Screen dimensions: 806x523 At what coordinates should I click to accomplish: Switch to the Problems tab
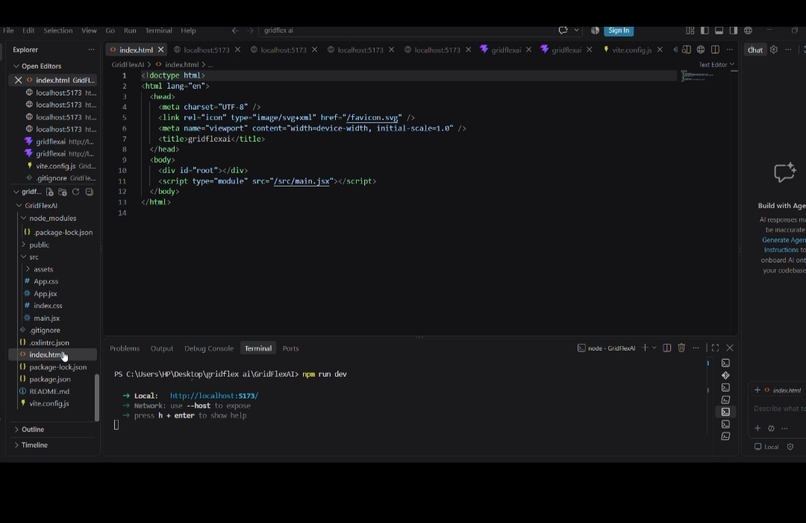(x=124, y=348)
